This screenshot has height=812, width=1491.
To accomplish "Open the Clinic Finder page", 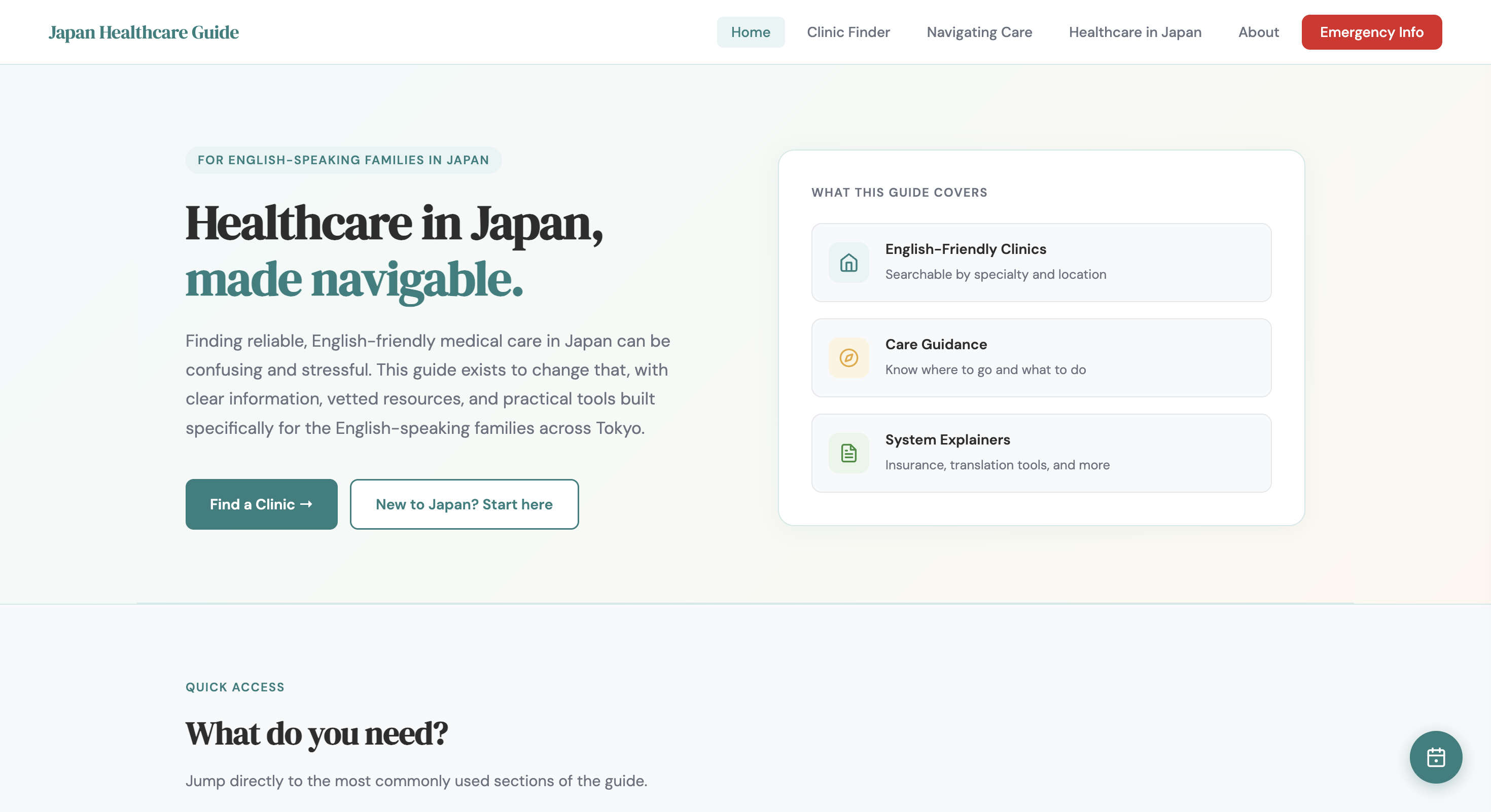I will [848, 32].
